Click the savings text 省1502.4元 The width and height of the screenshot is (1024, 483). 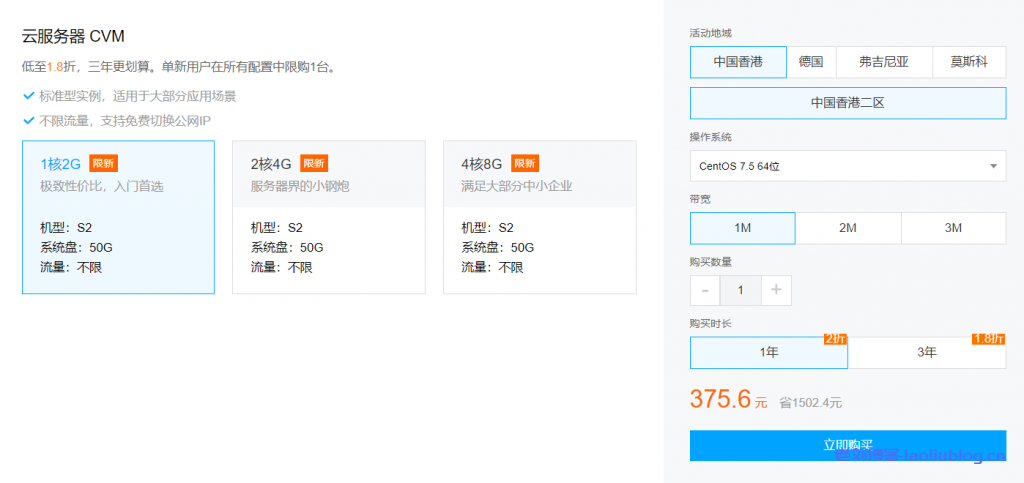coord(810,403)
